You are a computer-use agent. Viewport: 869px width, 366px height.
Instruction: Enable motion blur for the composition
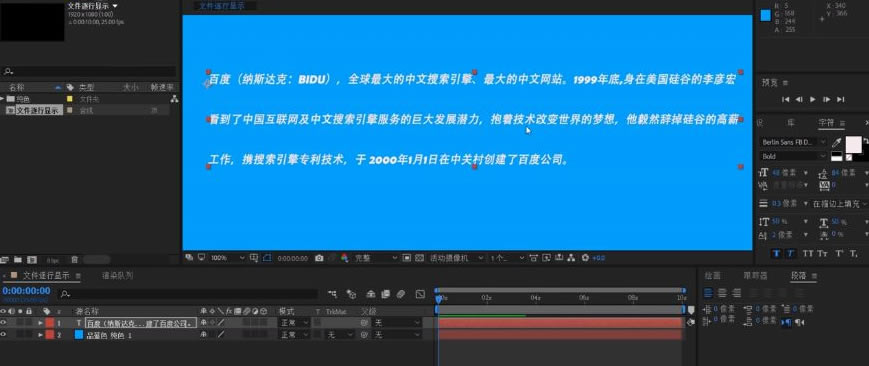click(x=400, y=293)
